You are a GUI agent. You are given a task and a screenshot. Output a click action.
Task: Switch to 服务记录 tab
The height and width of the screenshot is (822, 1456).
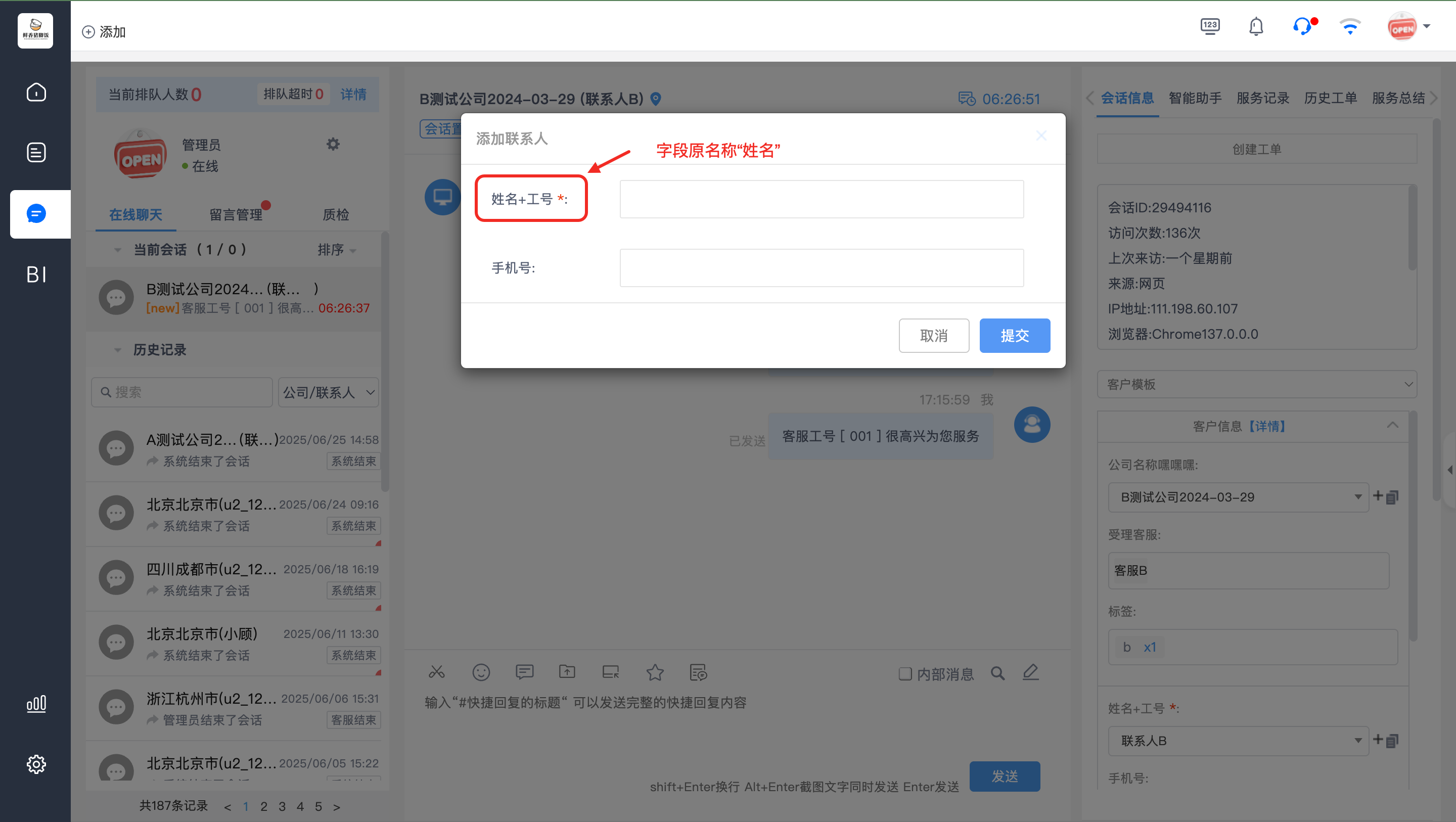(x=1263, y=99)
